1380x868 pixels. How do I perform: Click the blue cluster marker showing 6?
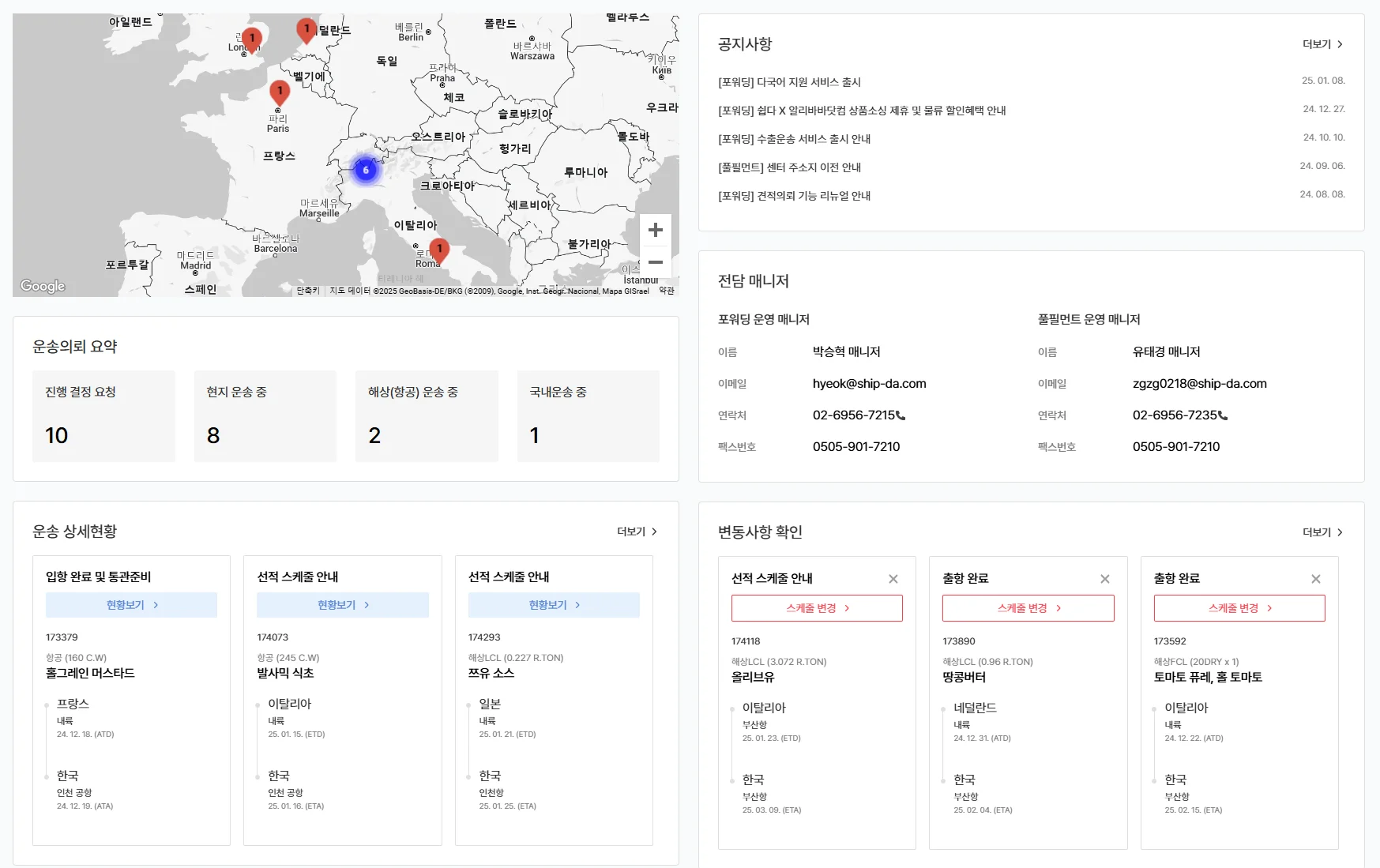point(365,170)
